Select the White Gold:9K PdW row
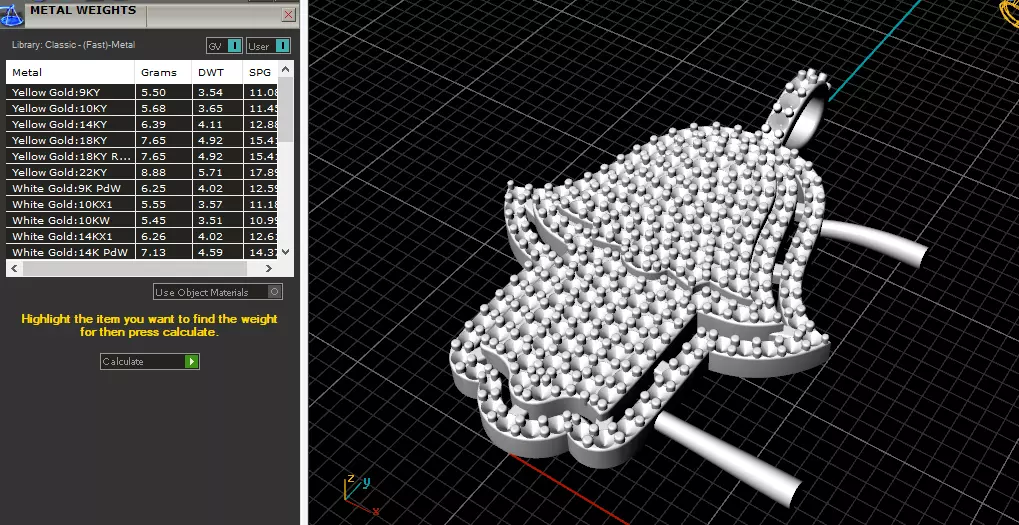Screen dimensions: 1019x525 [142, 188]
